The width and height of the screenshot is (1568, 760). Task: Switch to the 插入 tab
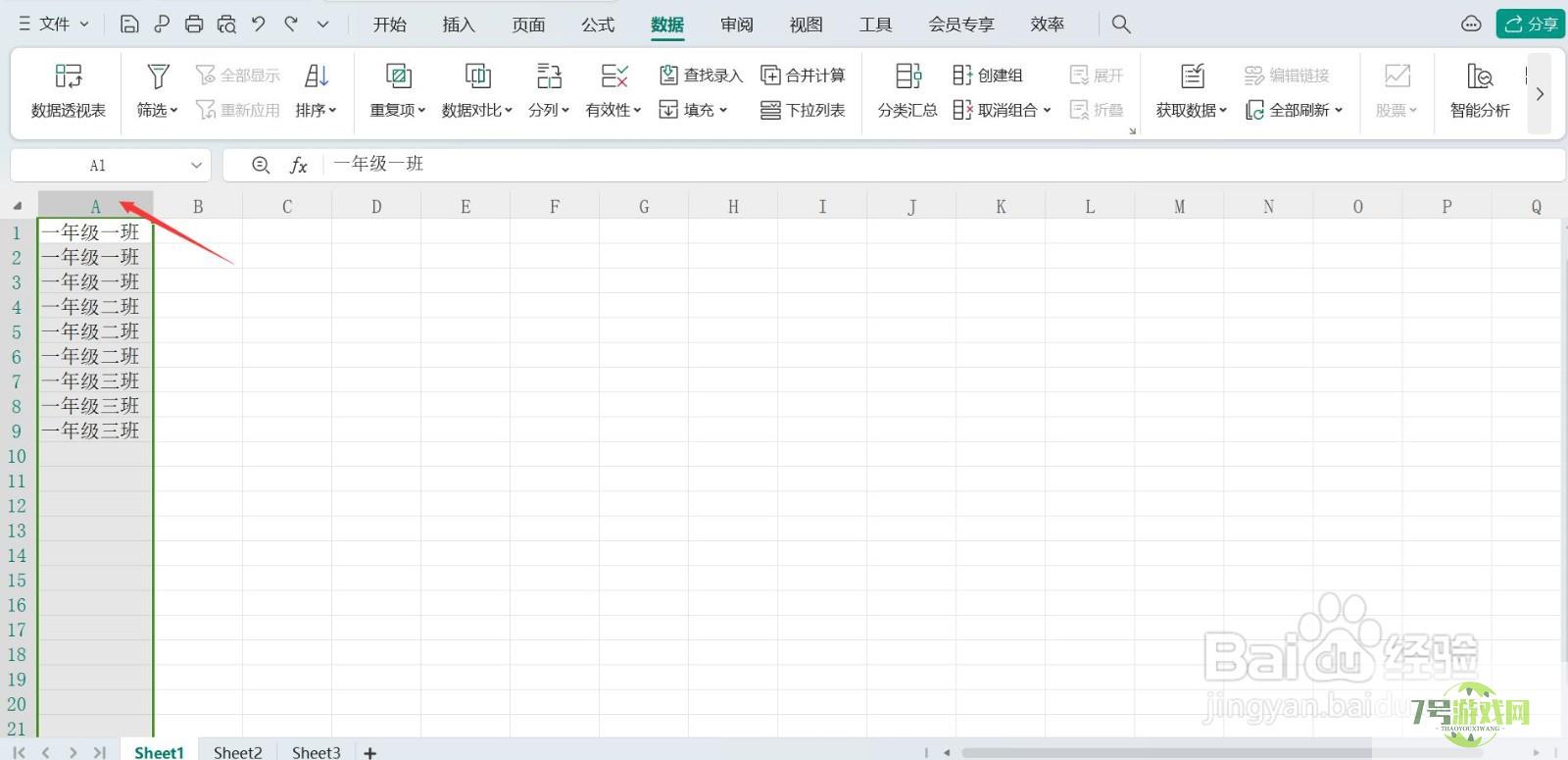point(459,25)
